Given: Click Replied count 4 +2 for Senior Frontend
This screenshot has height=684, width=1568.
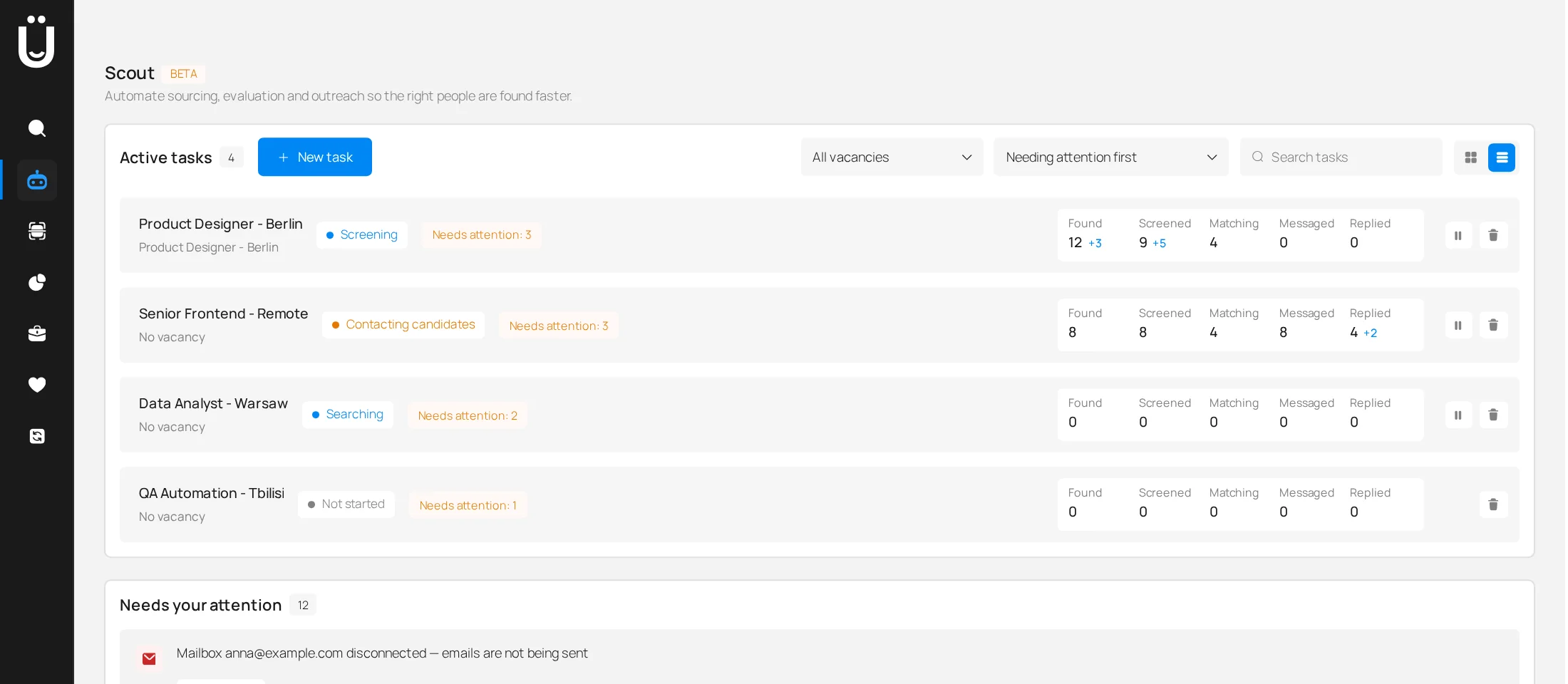Looking at the screenshot, I should click(x=1363, y=333).
